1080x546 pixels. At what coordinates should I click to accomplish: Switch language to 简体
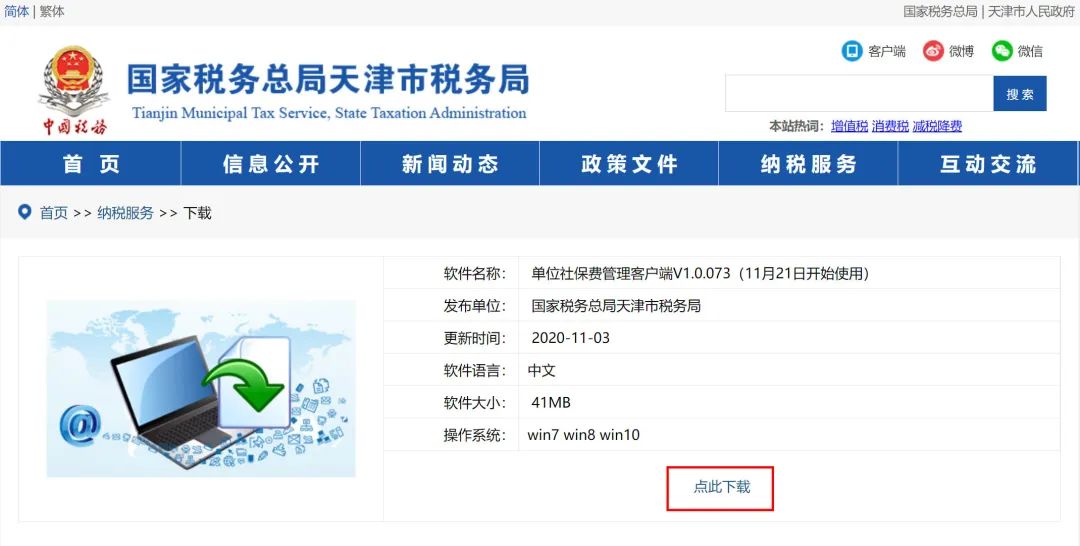click(17, 12)
